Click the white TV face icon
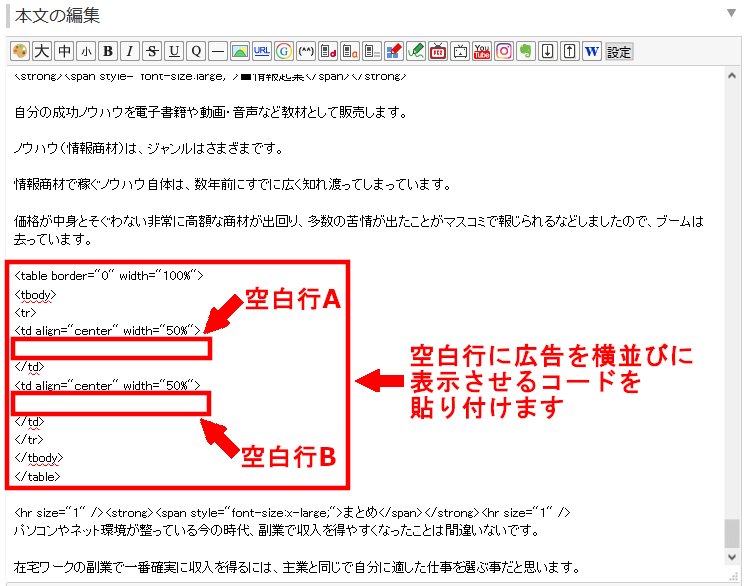 pyautogui.click(x=460, y=51)
